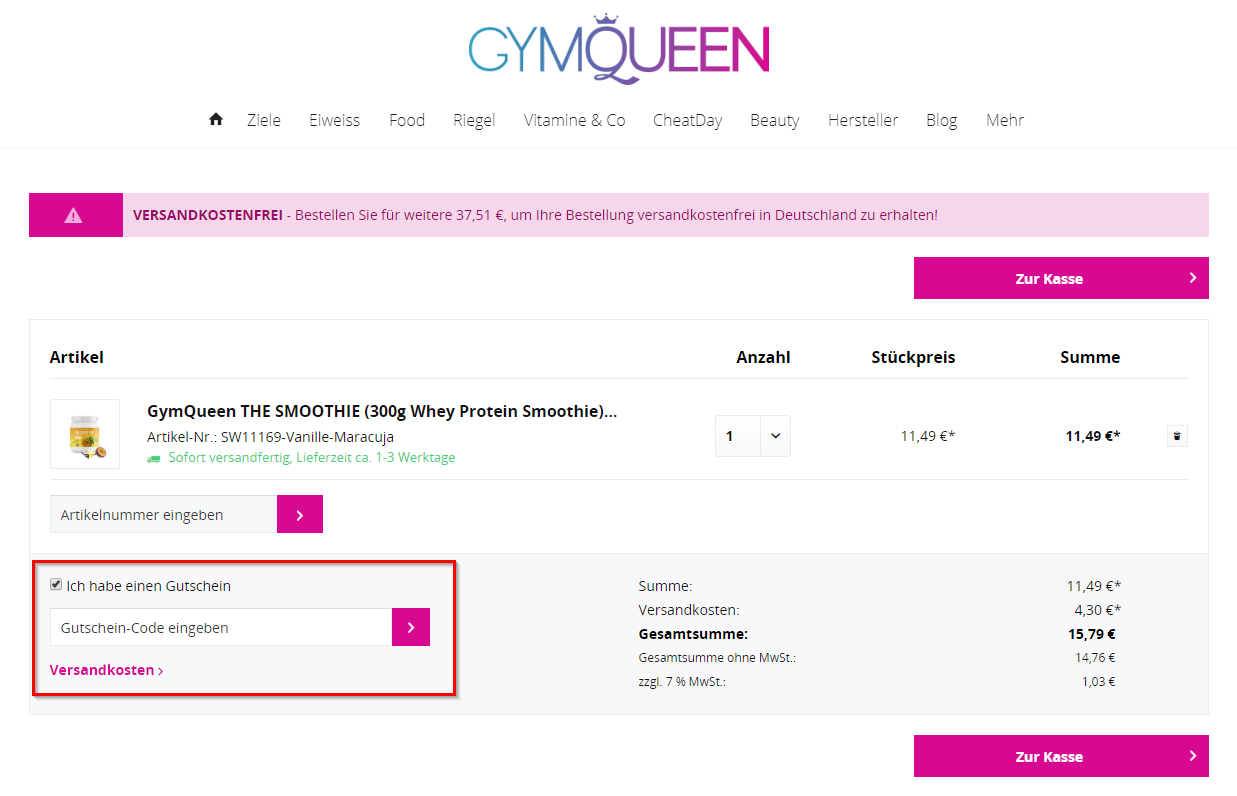Viewport: 1237px width, 796px height.
Task: Go to the home icon in navigation
Action: (216, 119)
